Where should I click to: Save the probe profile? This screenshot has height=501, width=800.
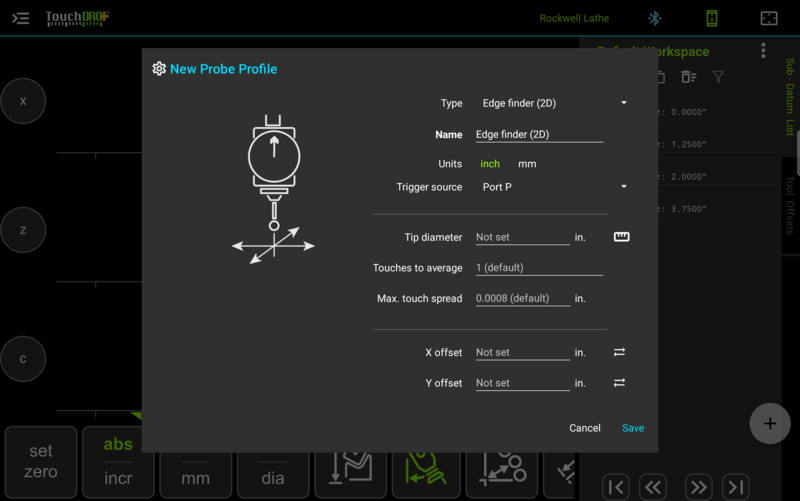(633, 428)
